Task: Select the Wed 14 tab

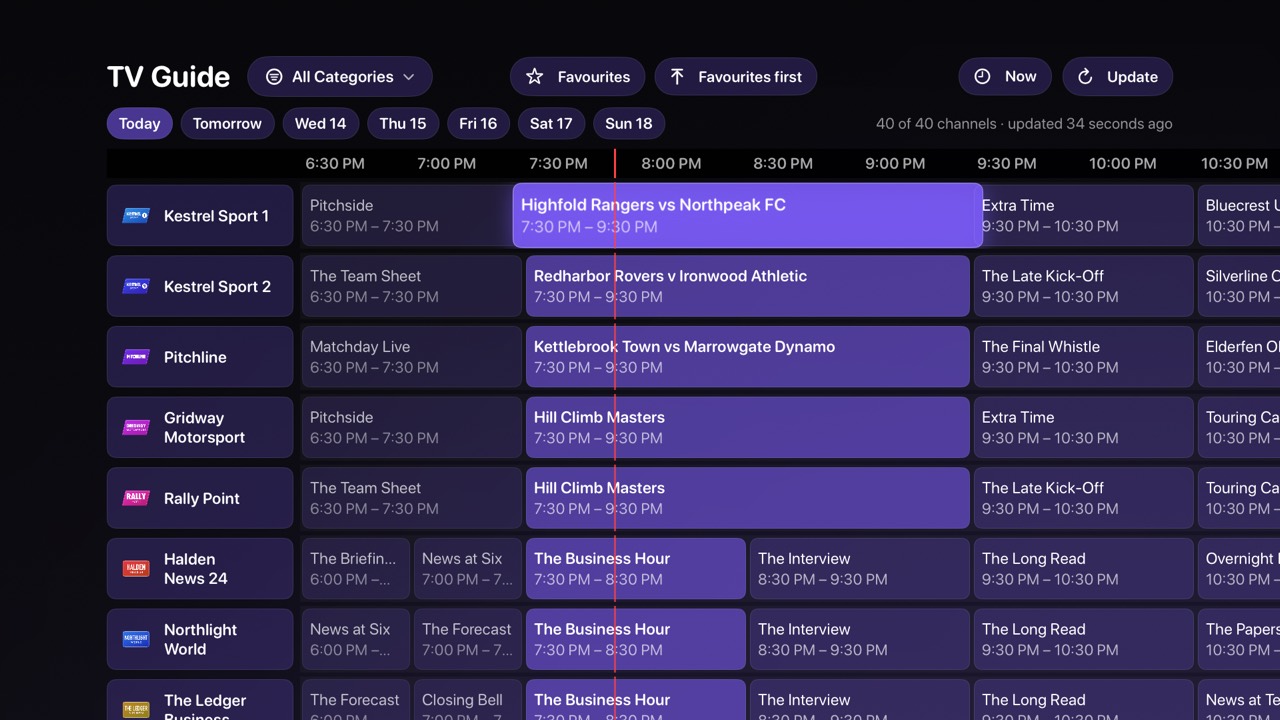Action: [320, 124]
